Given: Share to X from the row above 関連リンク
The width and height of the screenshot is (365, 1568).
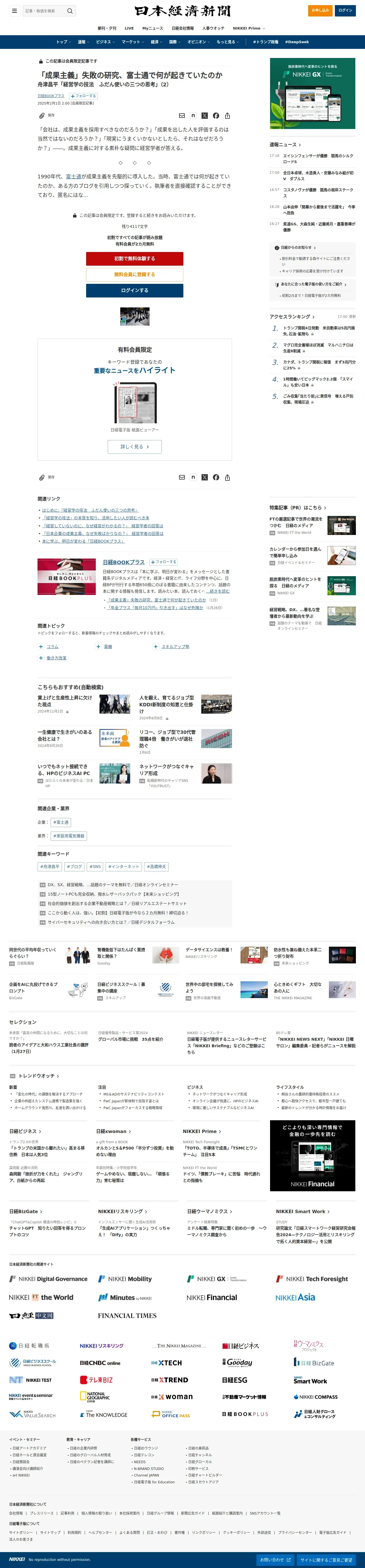Looking at the screenshot, I should (205, 477).
